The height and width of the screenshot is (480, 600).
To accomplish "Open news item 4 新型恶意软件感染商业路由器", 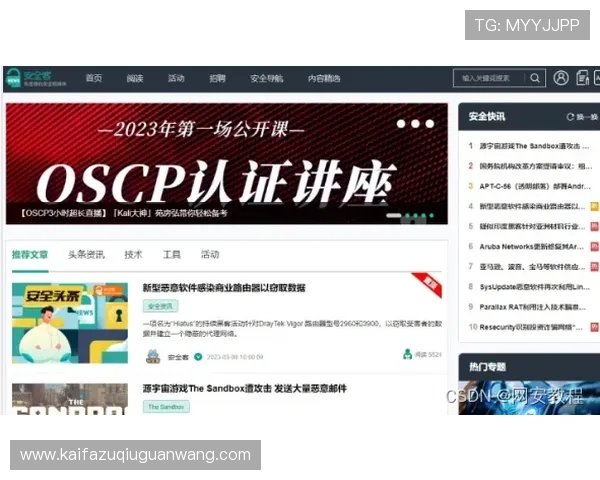I will [532, 207].
